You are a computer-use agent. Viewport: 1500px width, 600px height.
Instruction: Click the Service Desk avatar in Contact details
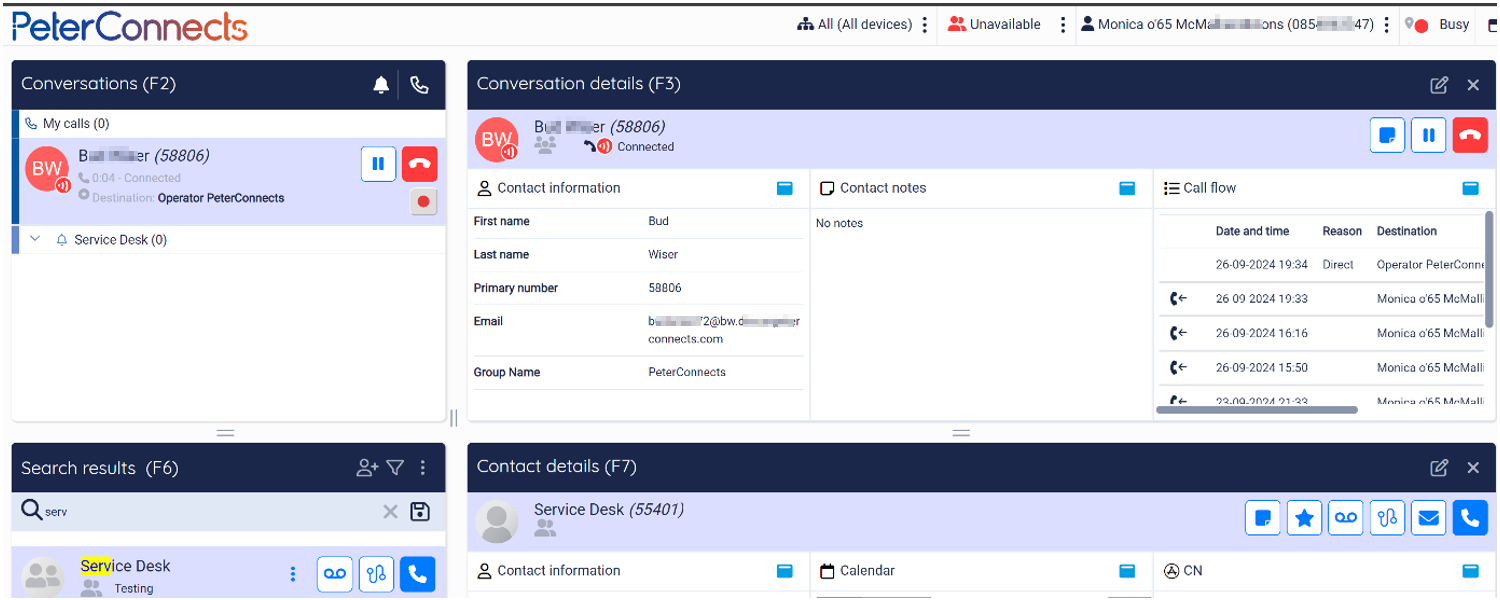pos(496,522)
